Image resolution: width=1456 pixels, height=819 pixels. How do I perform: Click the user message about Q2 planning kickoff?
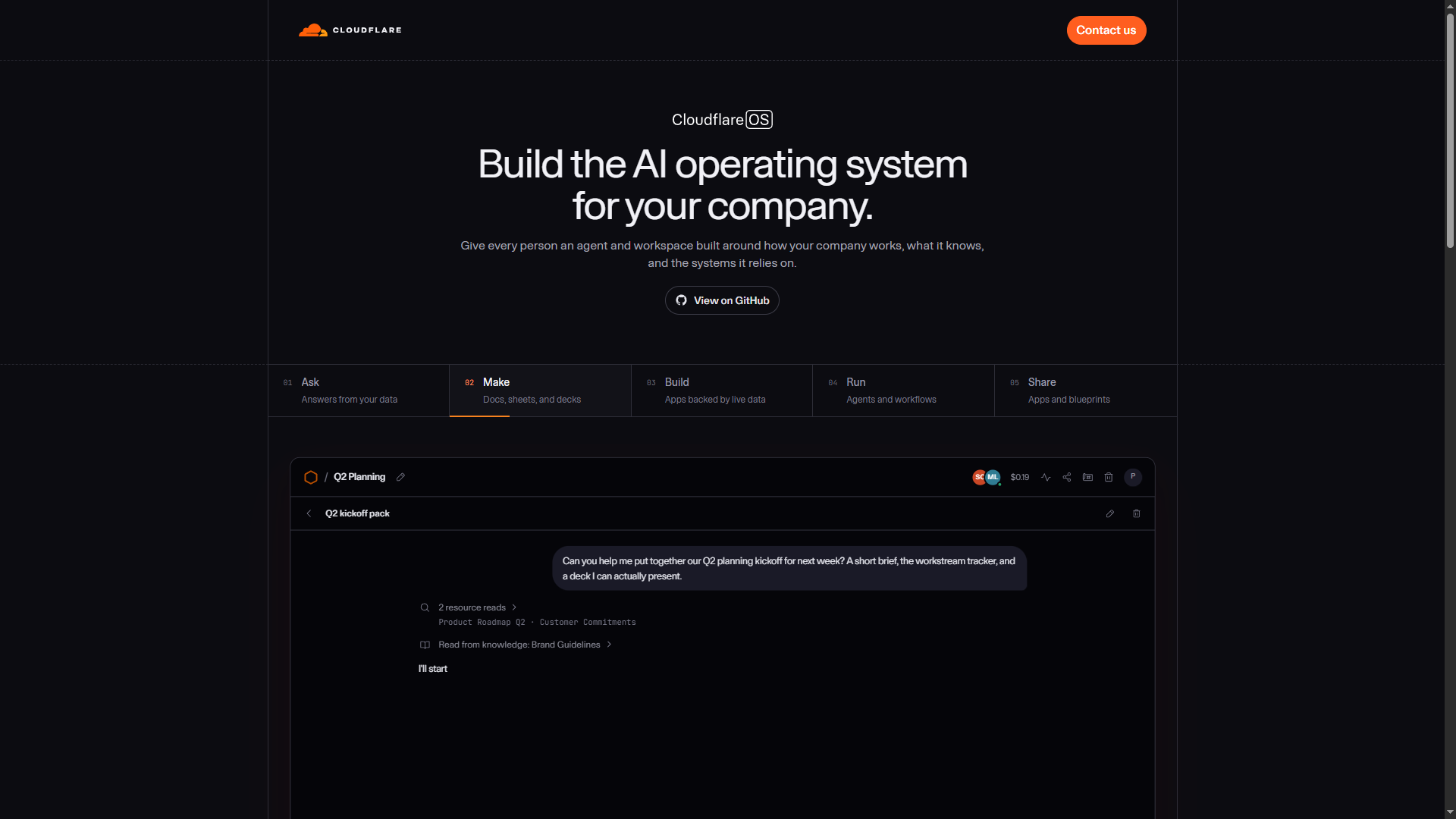click(x=789, y=569)
